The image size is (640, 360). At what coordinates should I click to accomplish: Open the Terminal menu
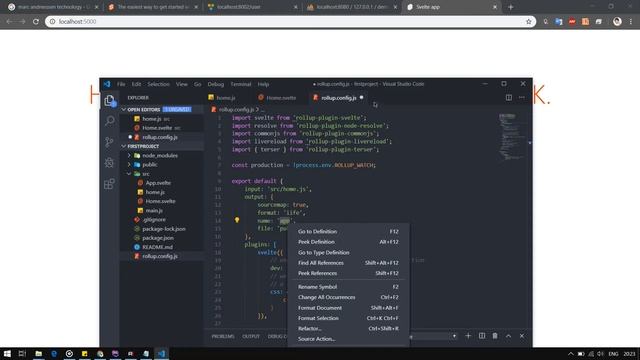pos(241,84)
